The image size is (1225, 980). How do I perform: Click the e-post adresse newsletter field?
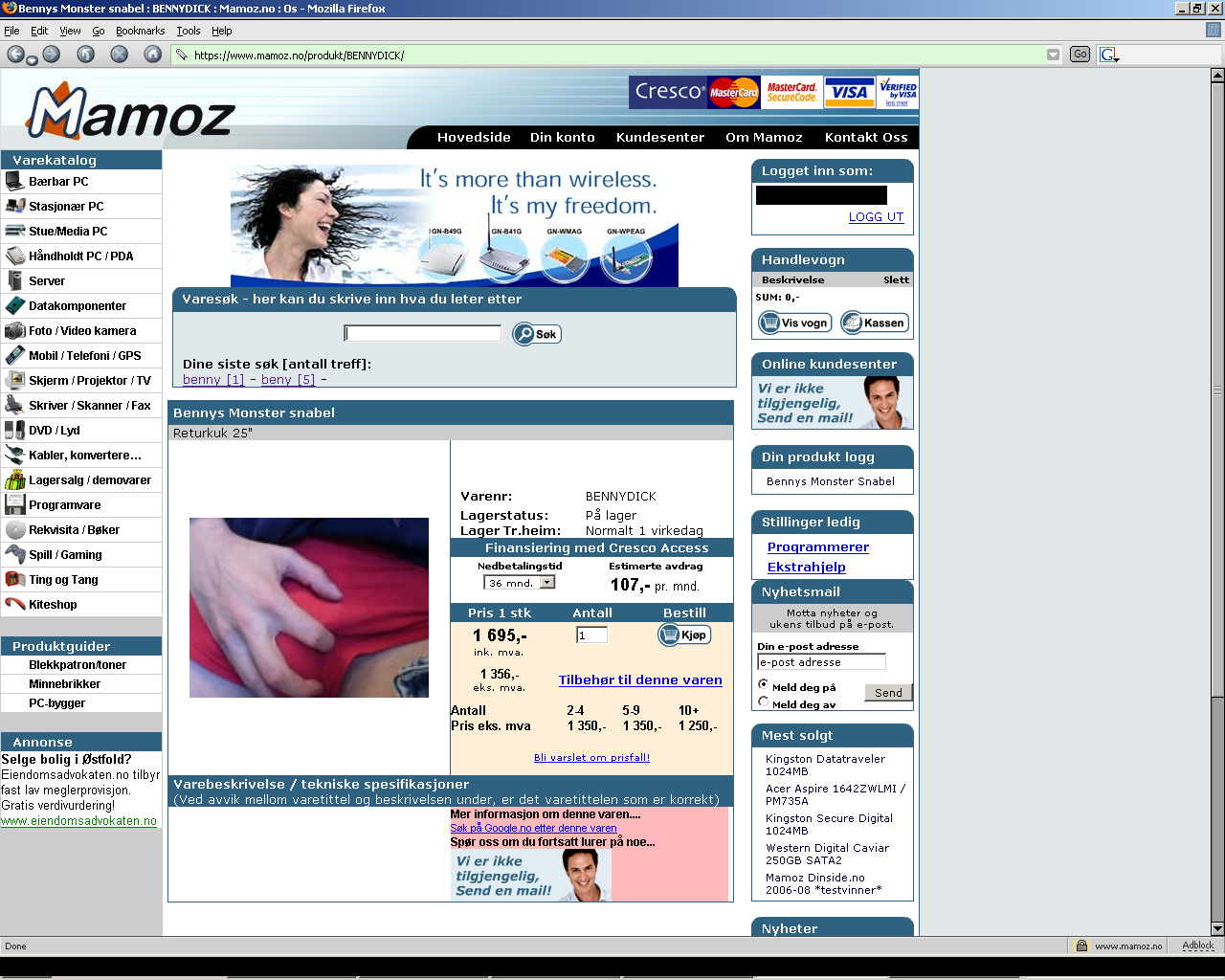[821, 661]
